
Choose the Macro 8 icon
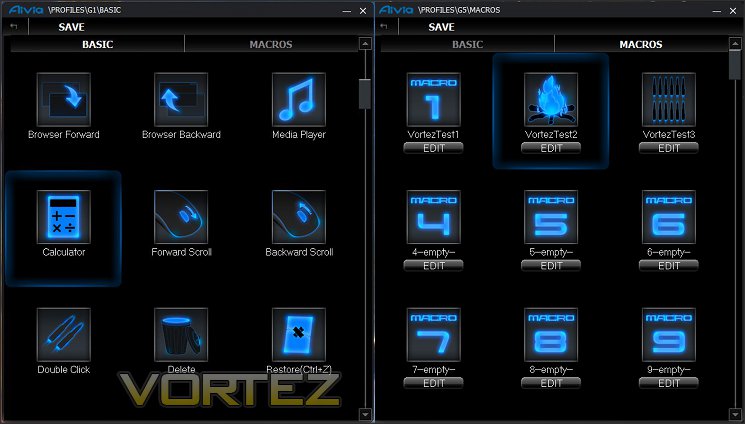[551, 335]
